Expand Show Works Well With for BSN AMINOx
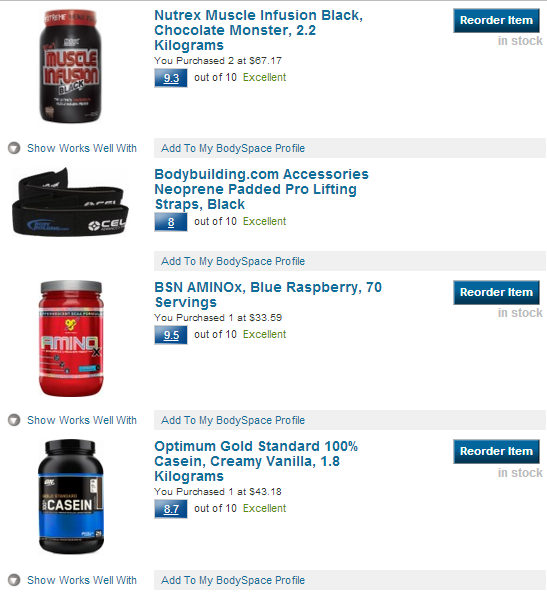The height and width of the screenshot is (594, 547). point(82,420)
